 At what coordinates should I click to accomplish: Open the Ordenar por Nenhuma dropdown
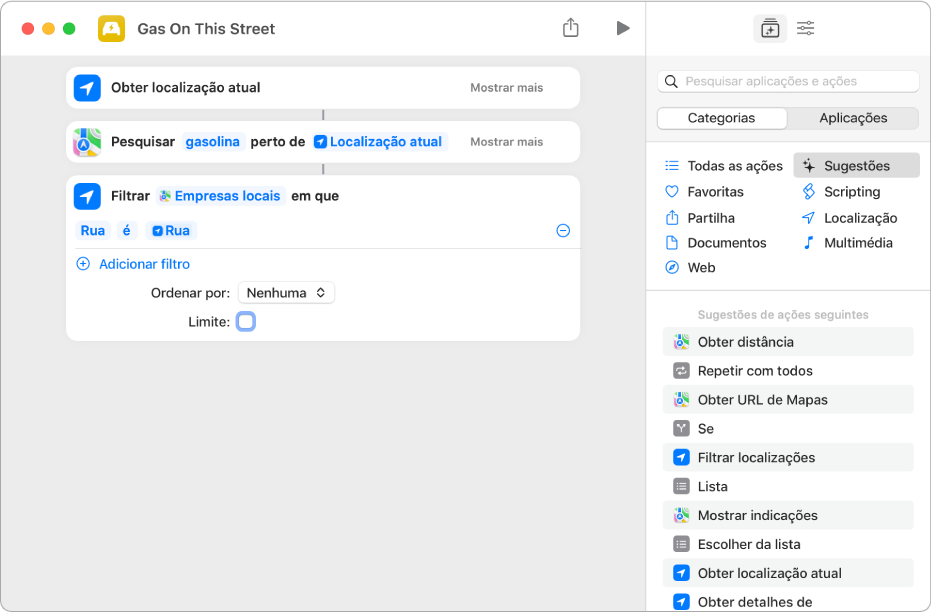(x=286, y=293)
